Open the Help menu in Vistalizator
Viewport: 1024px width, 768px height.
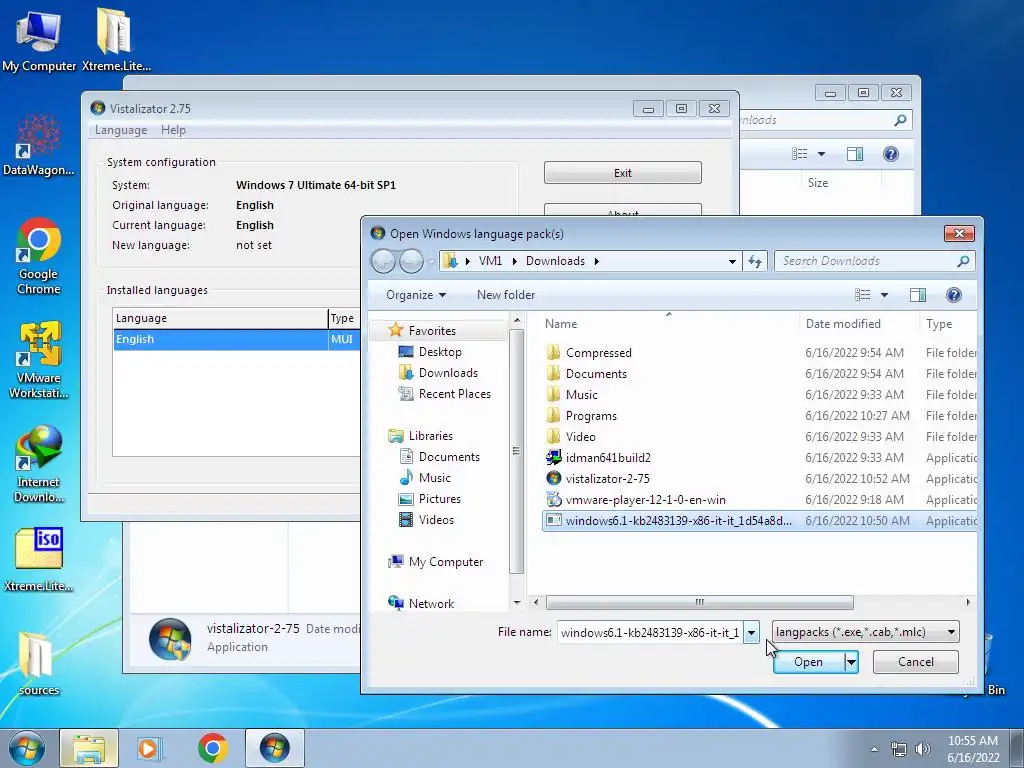[173, 130]
